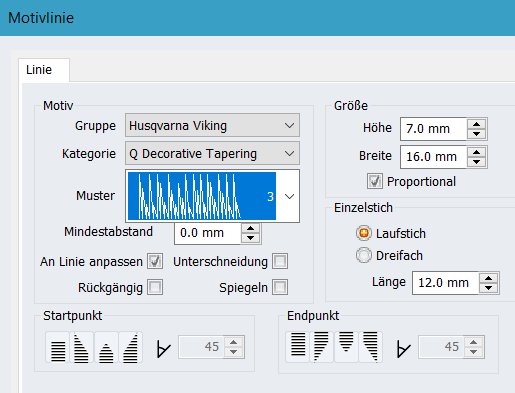Toggle the Proportional checkbox
Screen dimensions: 515x393
[x=375, y=181]
